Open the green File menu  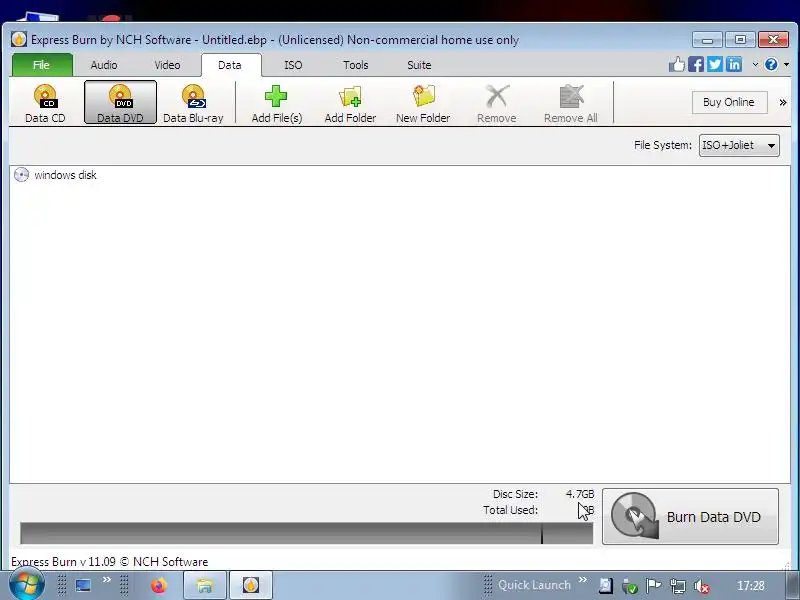42,65
